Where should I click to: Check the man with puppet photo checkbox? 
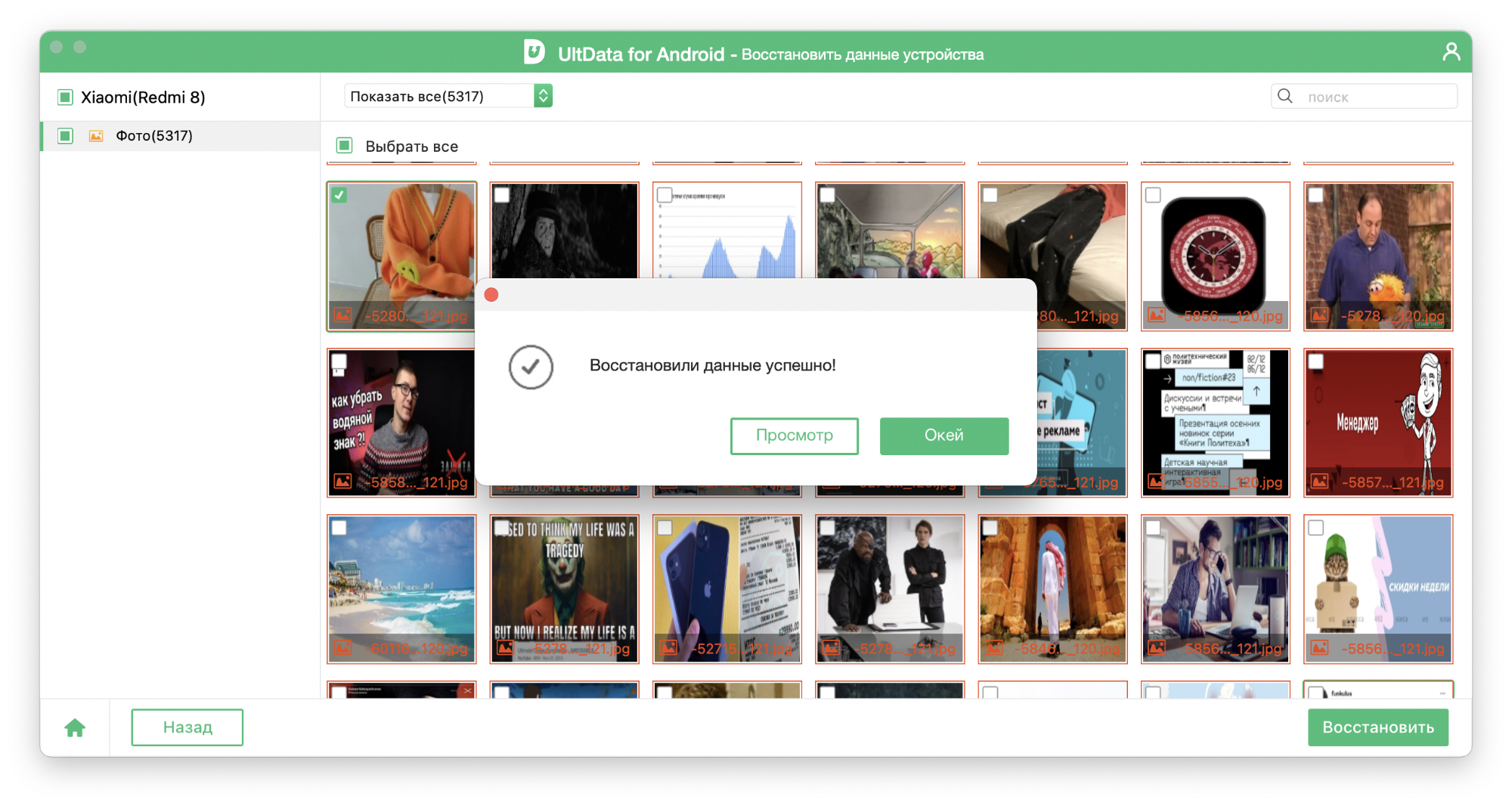[1316, 195]
